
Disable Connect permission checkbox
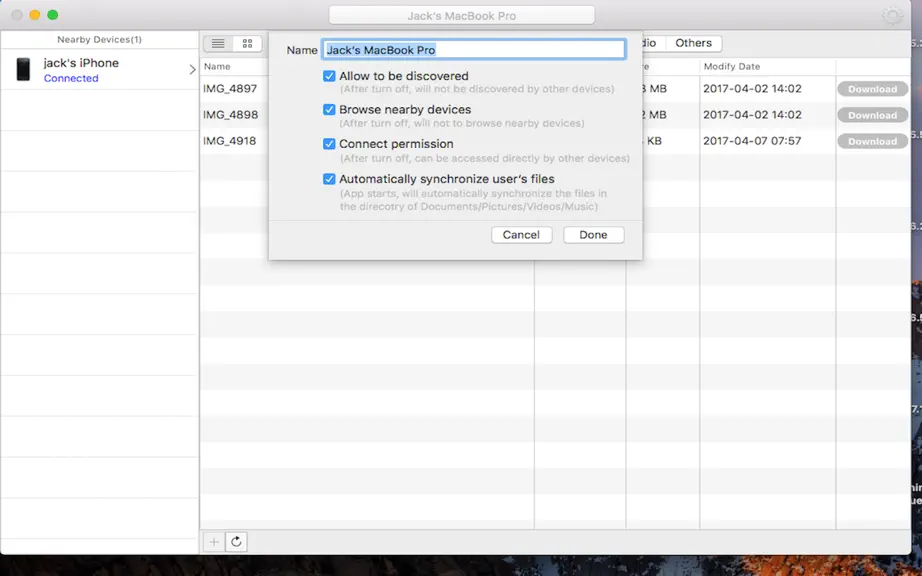[x=329, y=143]
